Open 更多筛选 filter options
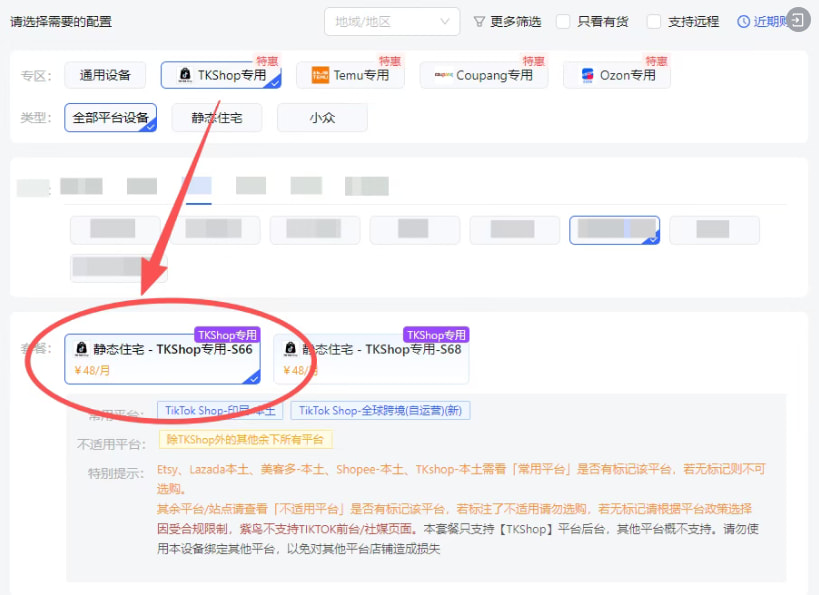 point(507,21)
